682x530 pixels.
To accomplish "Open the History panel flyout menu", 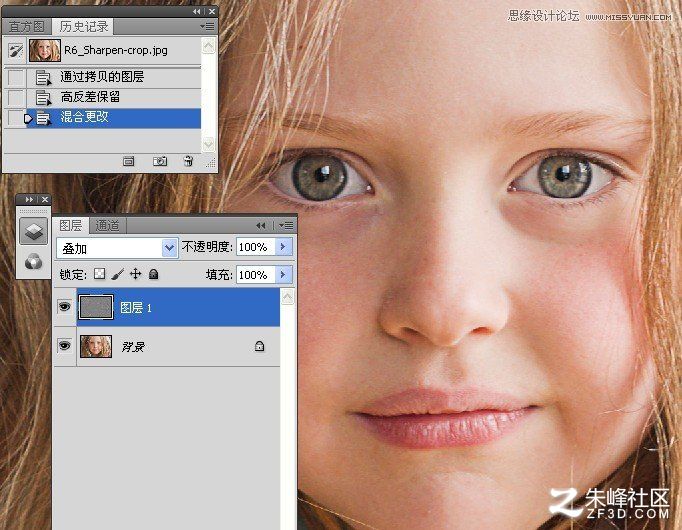I will pos(207,27).
